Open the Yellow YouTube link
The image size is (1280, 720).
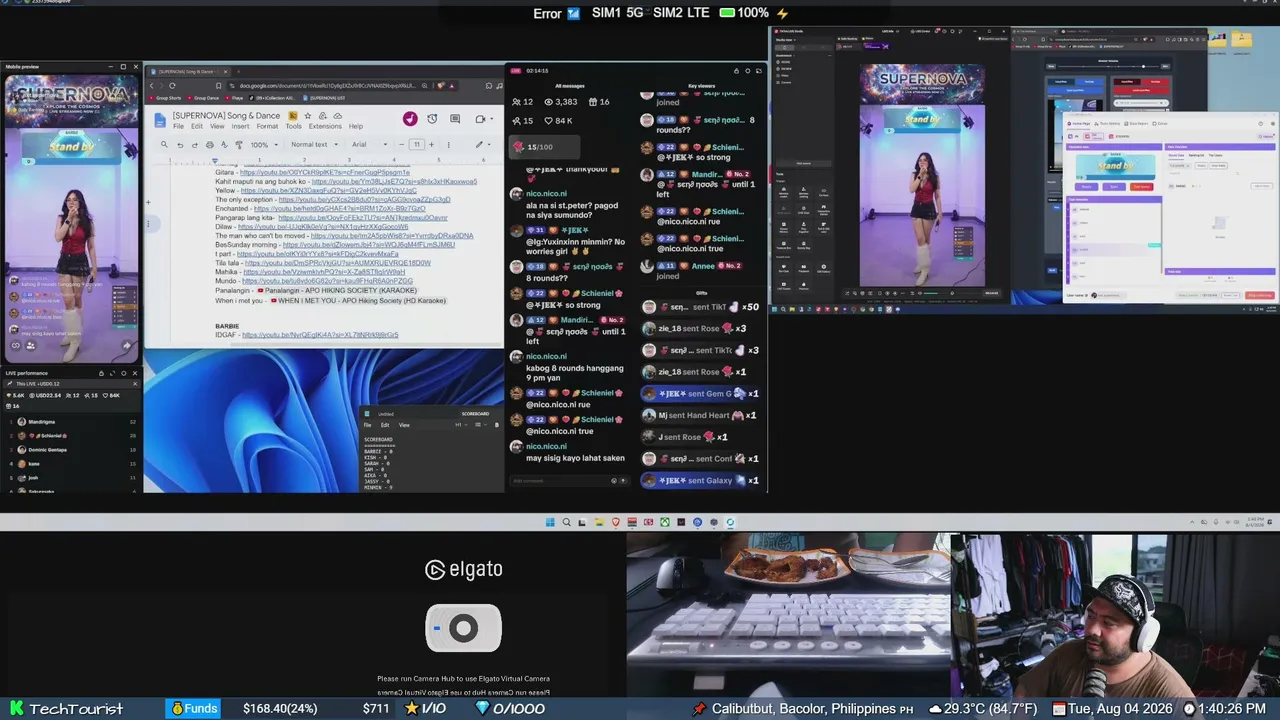click(329, 190)
